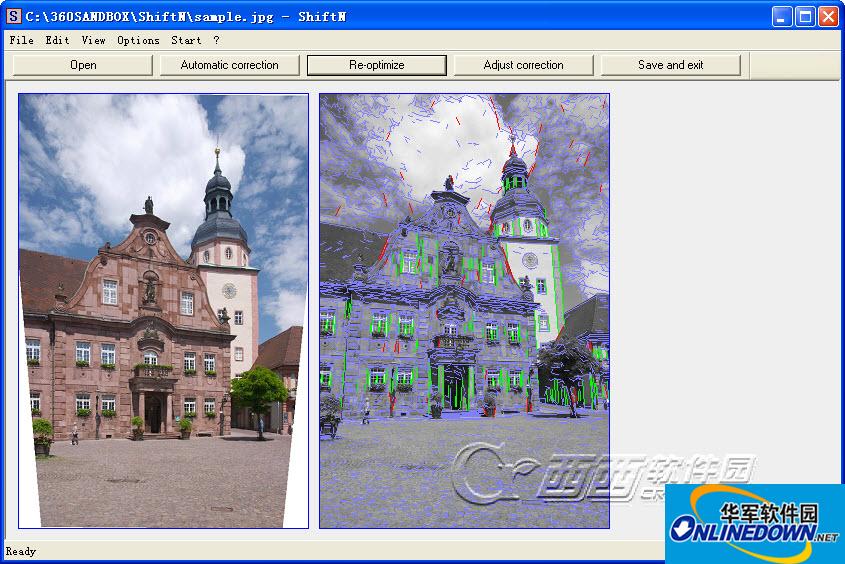Open the Start menu item
Viewport: 845px width, 564px height.
(x=186, y=40)
